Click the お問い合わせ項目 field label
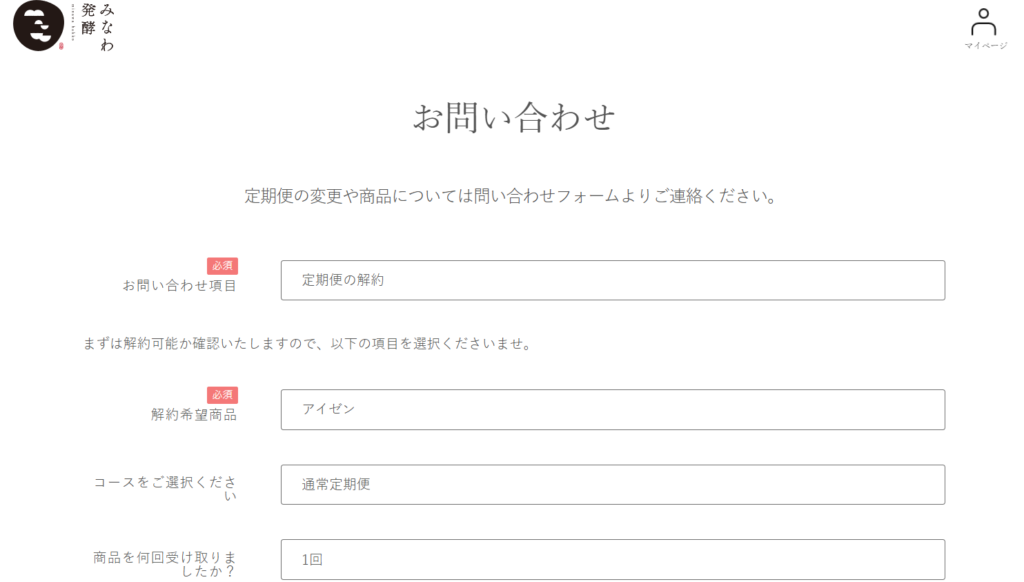Screen dimensions: 1024x582 coord(180,285)
